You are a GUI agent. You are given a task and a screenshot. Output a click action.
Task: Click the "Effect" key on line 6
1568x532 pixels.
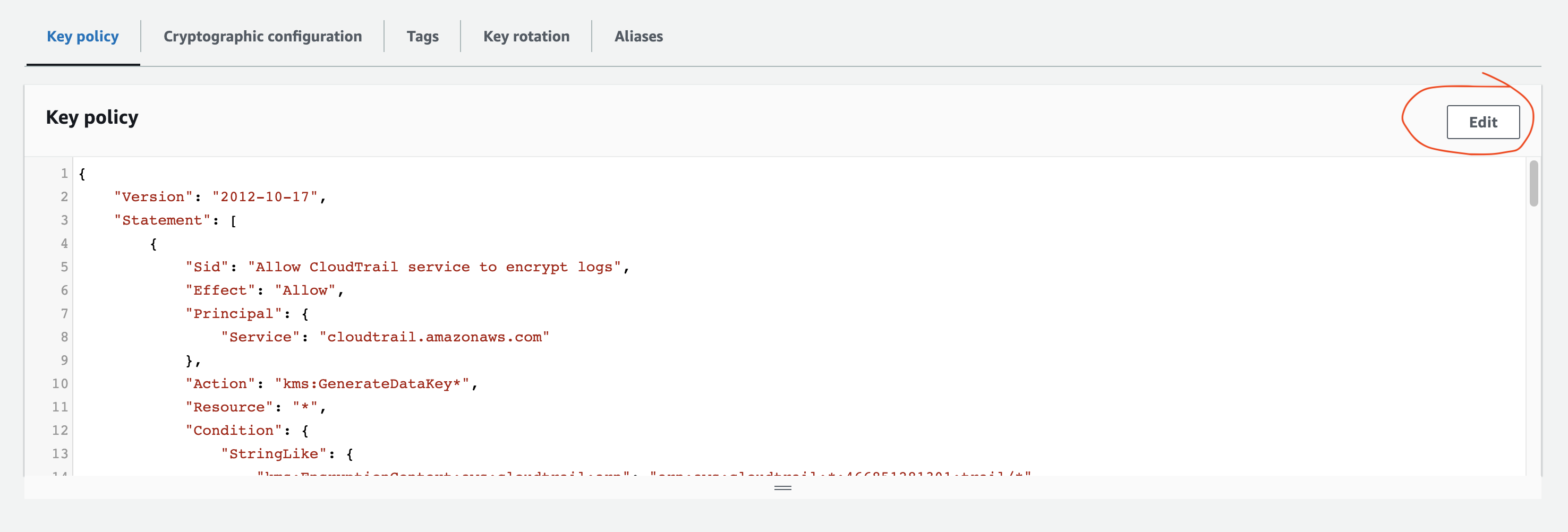coord(220,290)
